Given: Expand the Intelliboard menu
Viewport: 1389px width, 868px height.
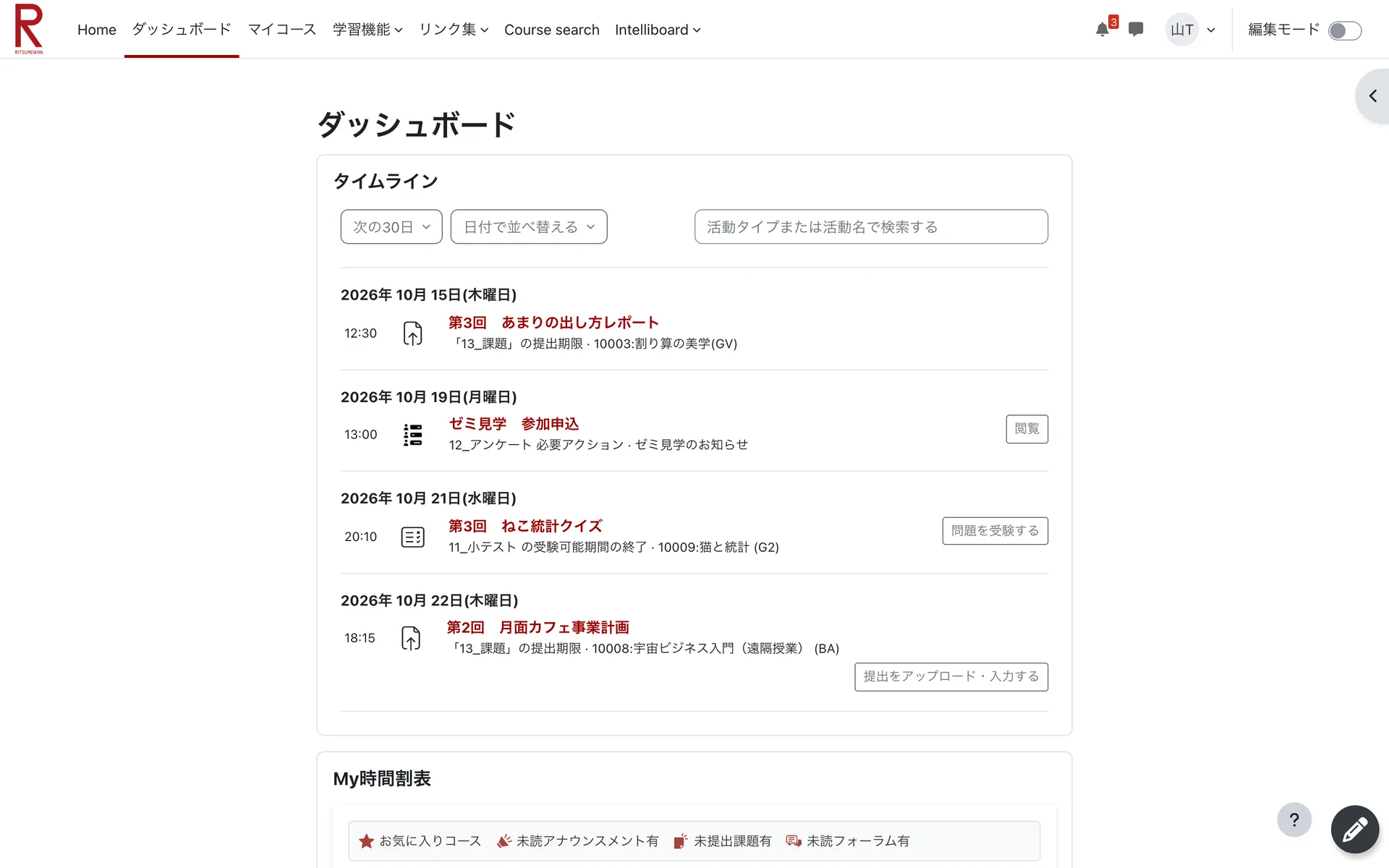Looking at the screenshot, I should click(658, 30).
